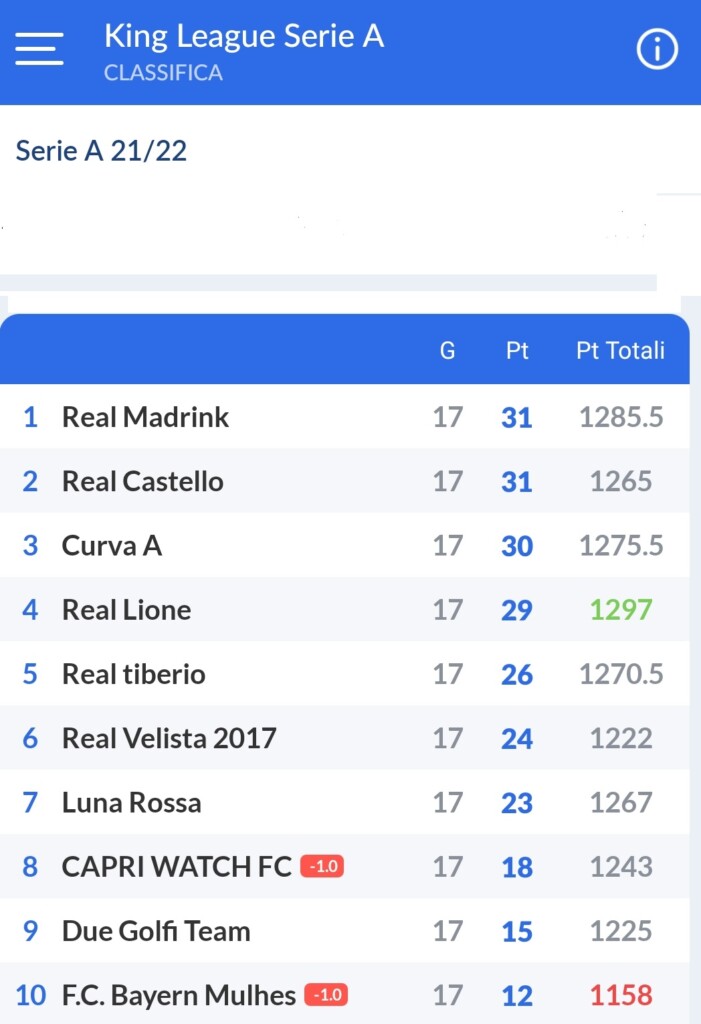Sort by the Pt column header
This screenshot has width=701, height=1024.
[517, 350]
